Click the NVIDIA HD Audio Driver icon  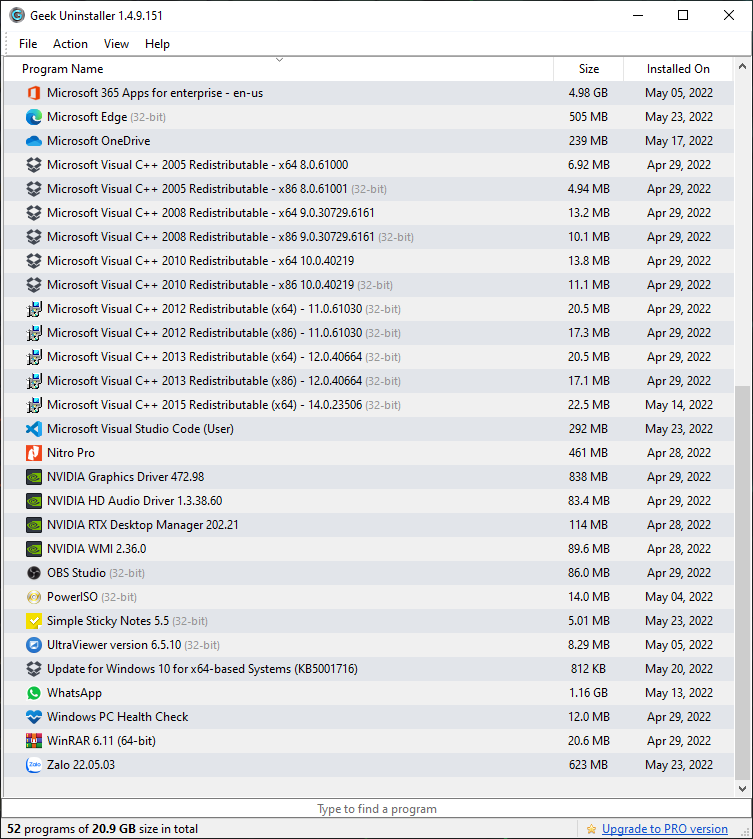click(x=34, y=501)
